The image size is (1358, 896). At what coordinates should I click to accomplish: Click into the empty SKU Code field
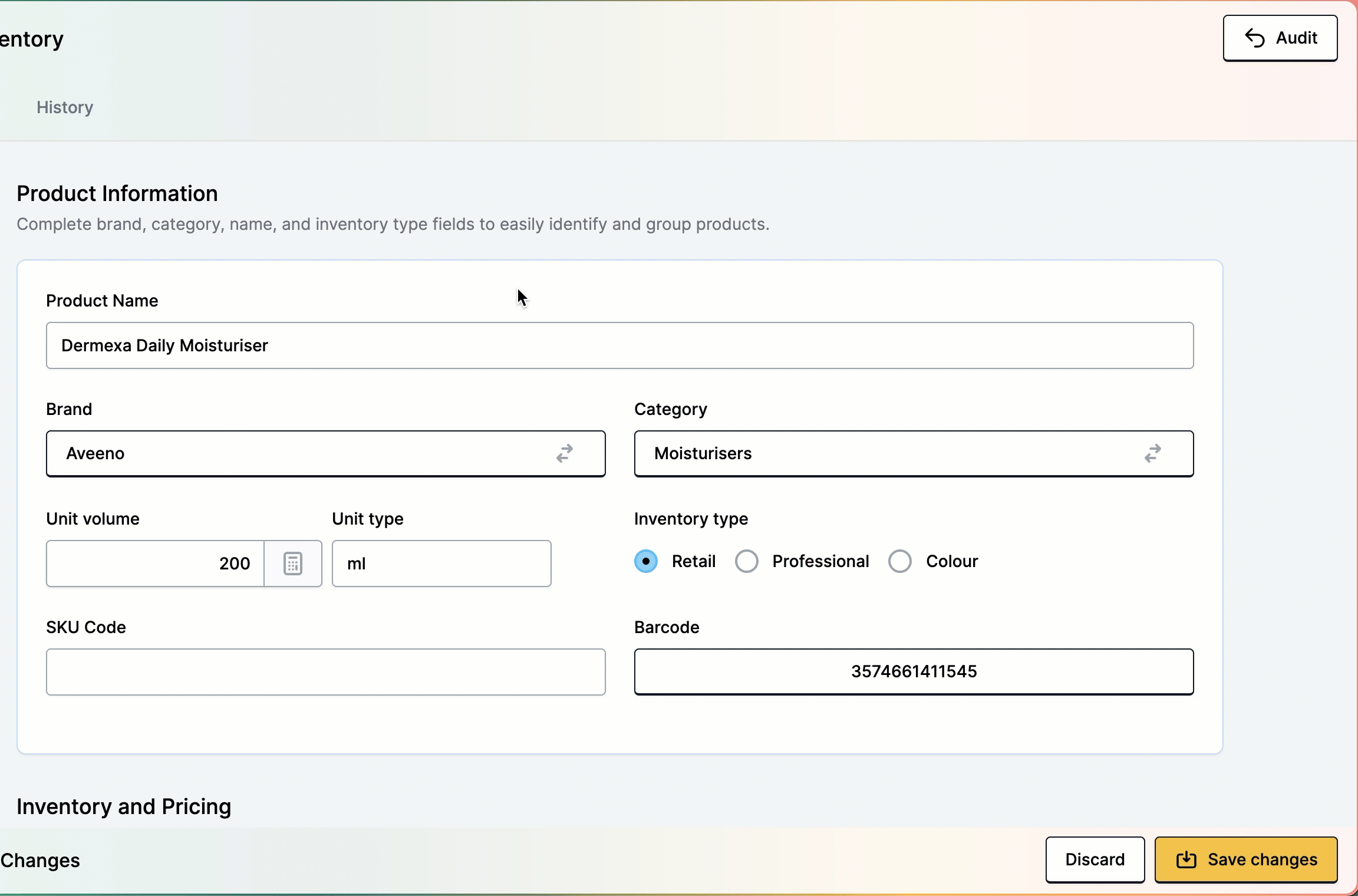[x=325, y=672]
